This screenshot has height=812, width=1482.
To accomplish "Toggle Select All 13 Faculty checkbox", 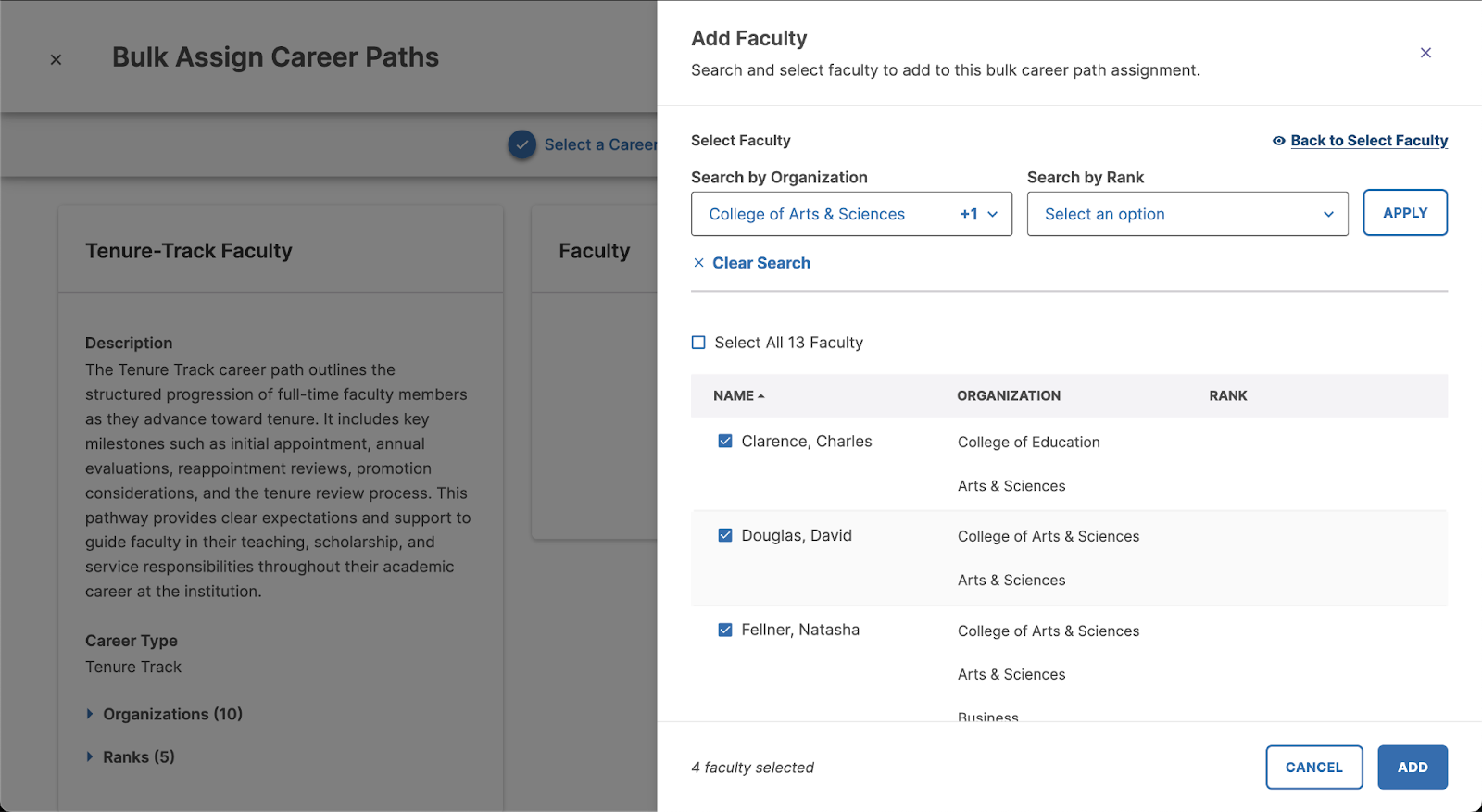I will click(698, 343).
